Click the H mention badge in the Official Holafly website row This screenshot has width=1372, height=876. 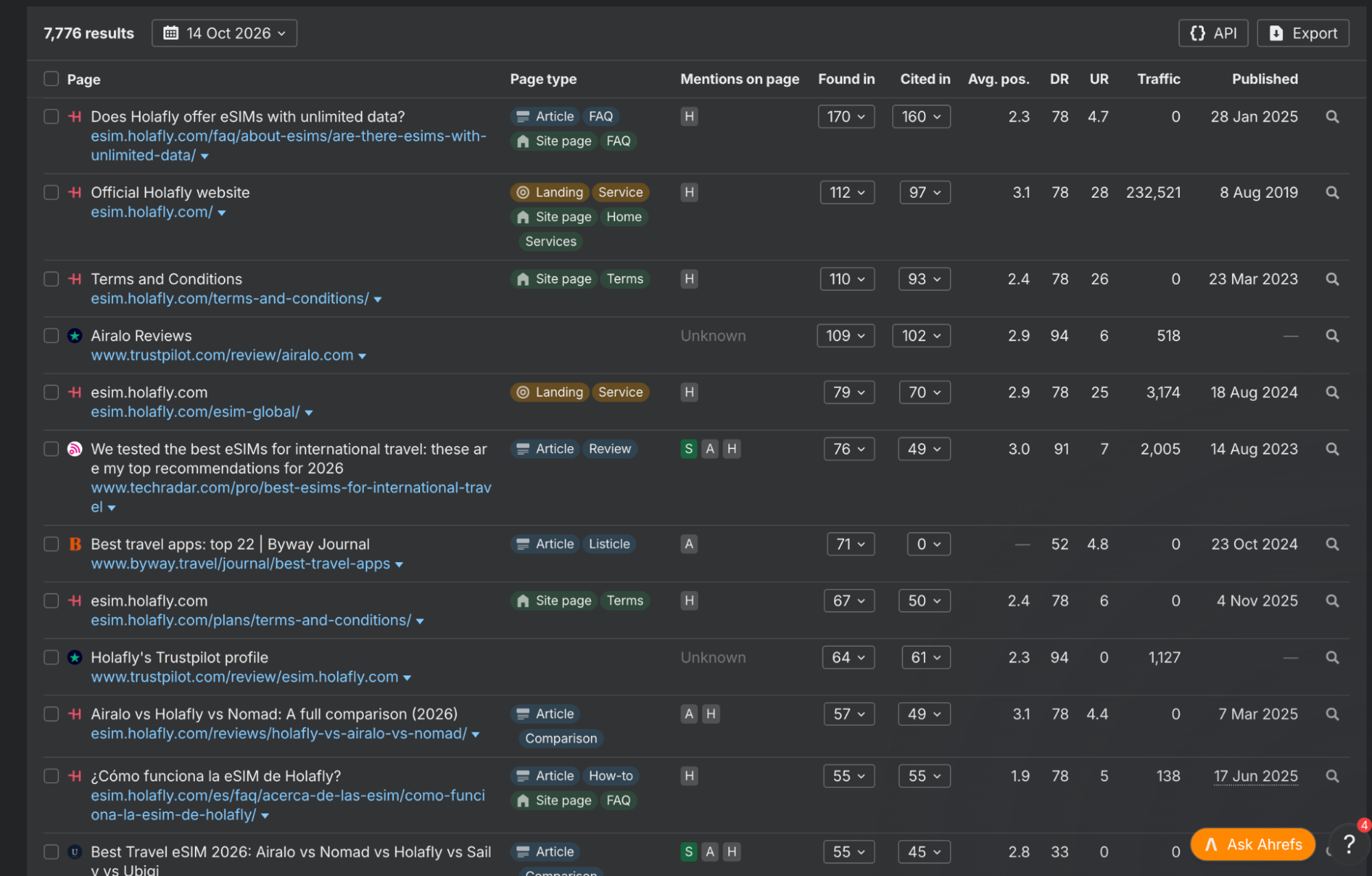689,193
